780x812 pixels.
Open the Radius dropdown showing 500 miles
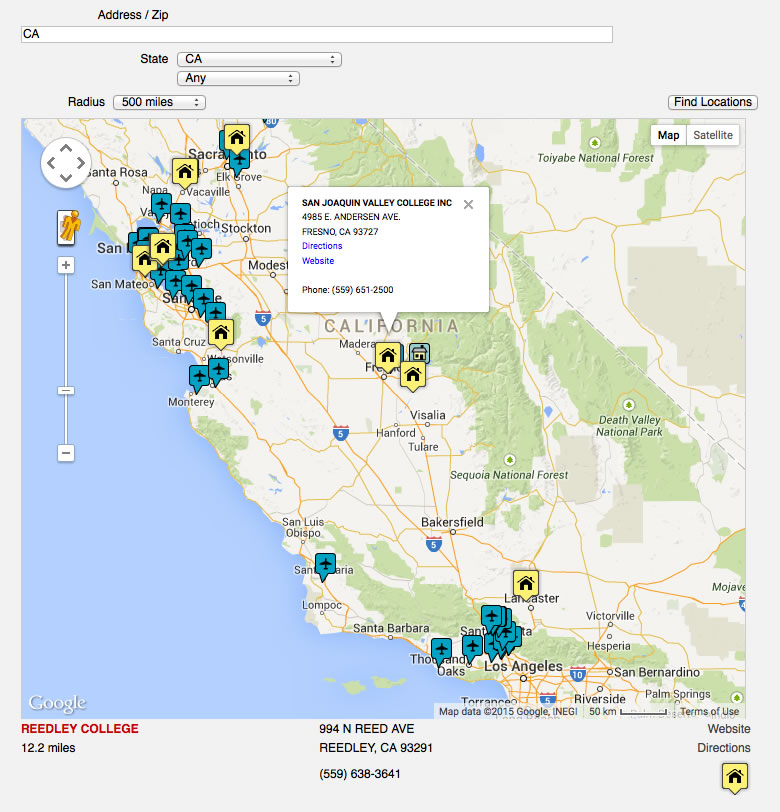[x=159, y=102]
